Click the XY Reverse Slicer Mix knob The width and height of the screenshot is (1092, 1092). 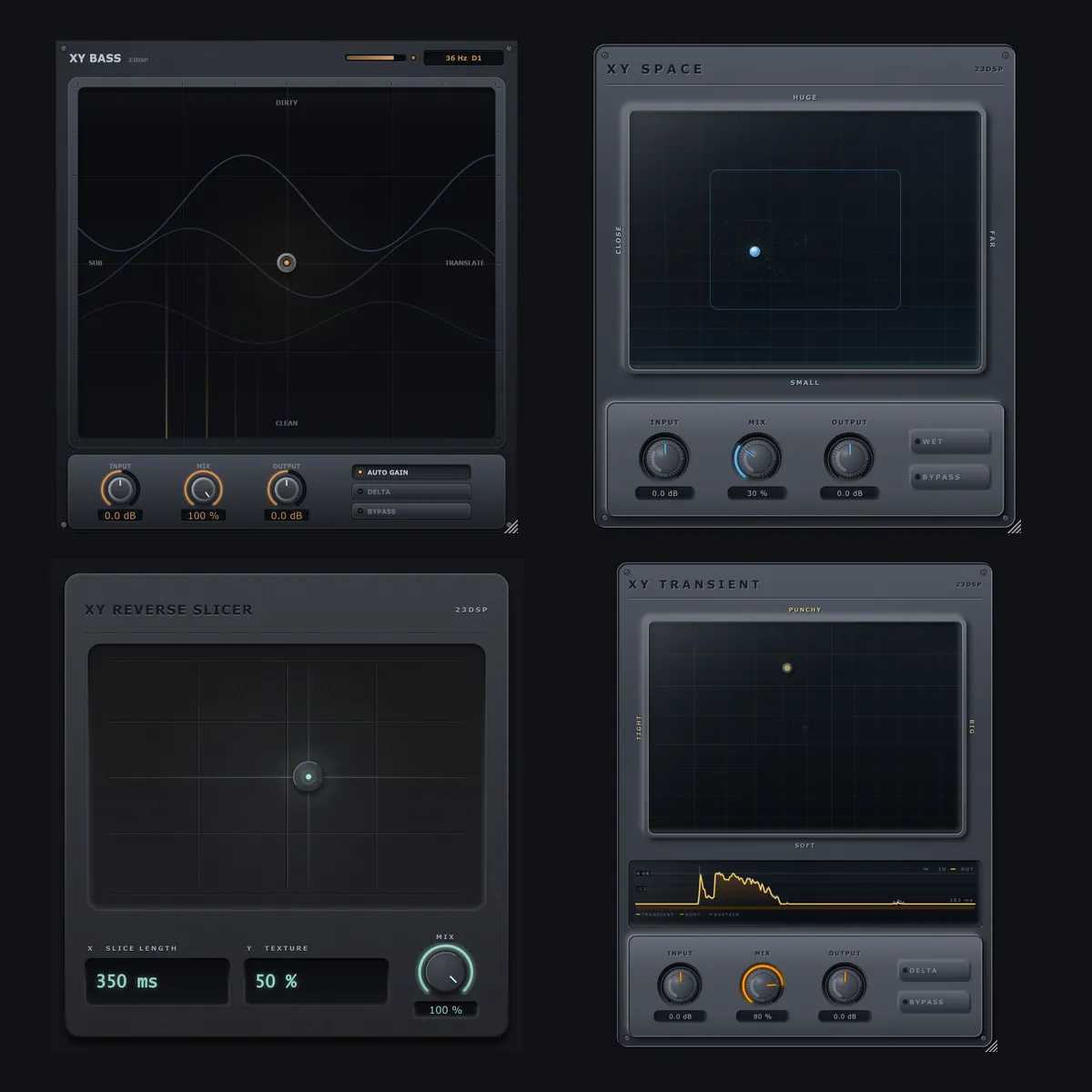click(x=445, y=971)
